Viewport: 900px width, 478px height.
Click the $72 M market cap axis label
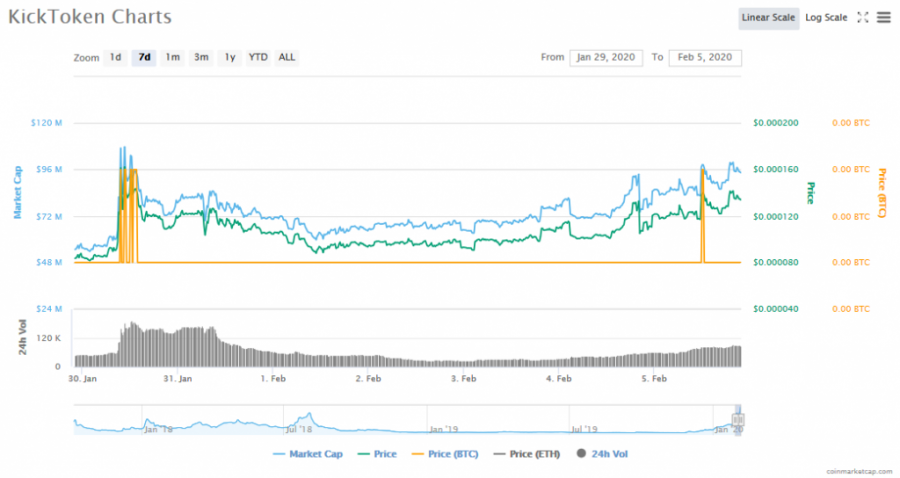pos(49,217)
